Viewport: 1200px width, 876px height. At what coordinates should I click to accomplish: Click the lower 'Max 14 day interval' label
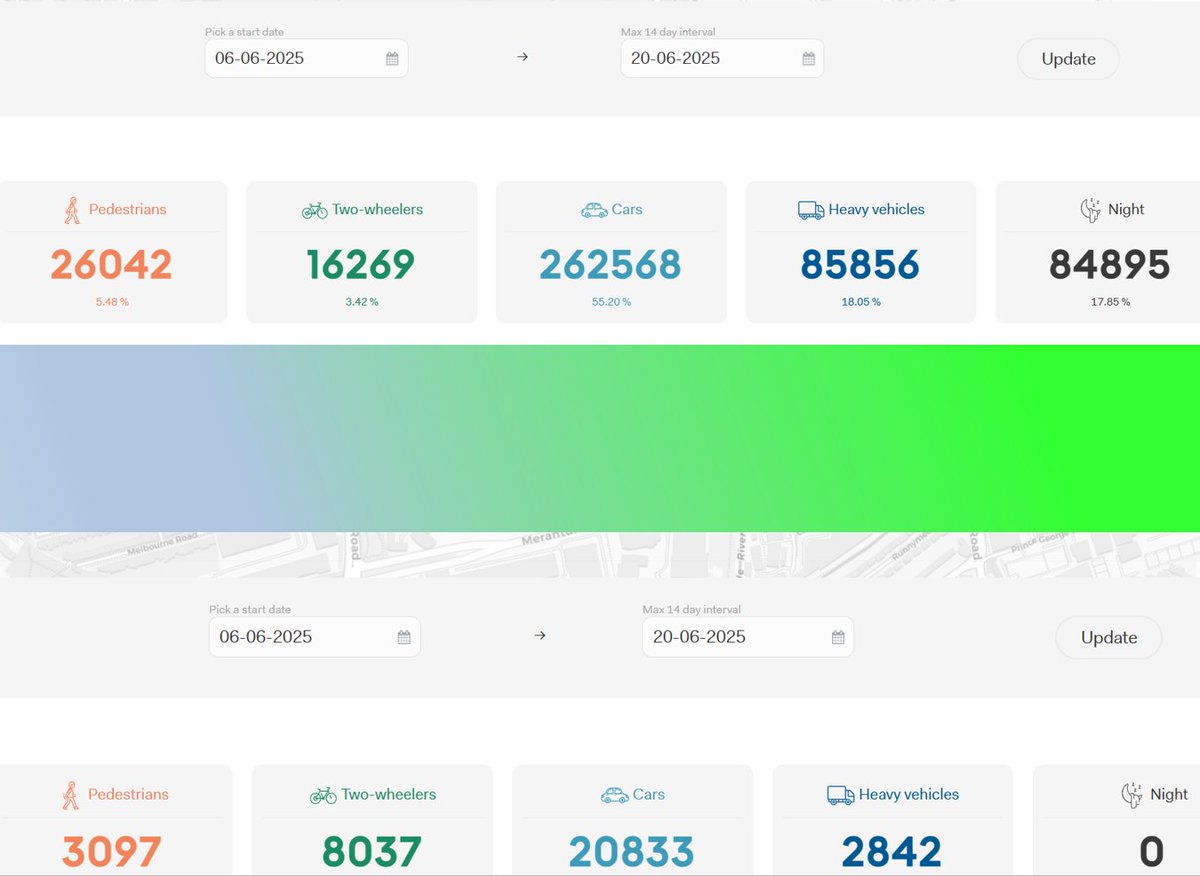[x=692, y=609]
